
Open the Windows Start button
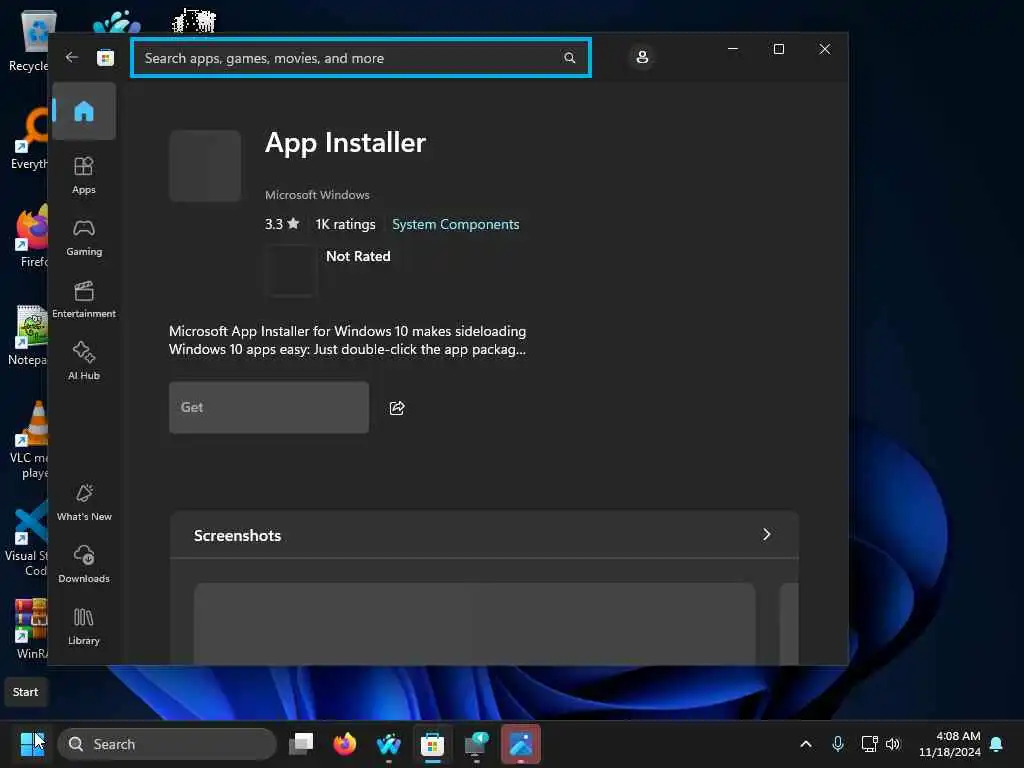click(31, 744)
